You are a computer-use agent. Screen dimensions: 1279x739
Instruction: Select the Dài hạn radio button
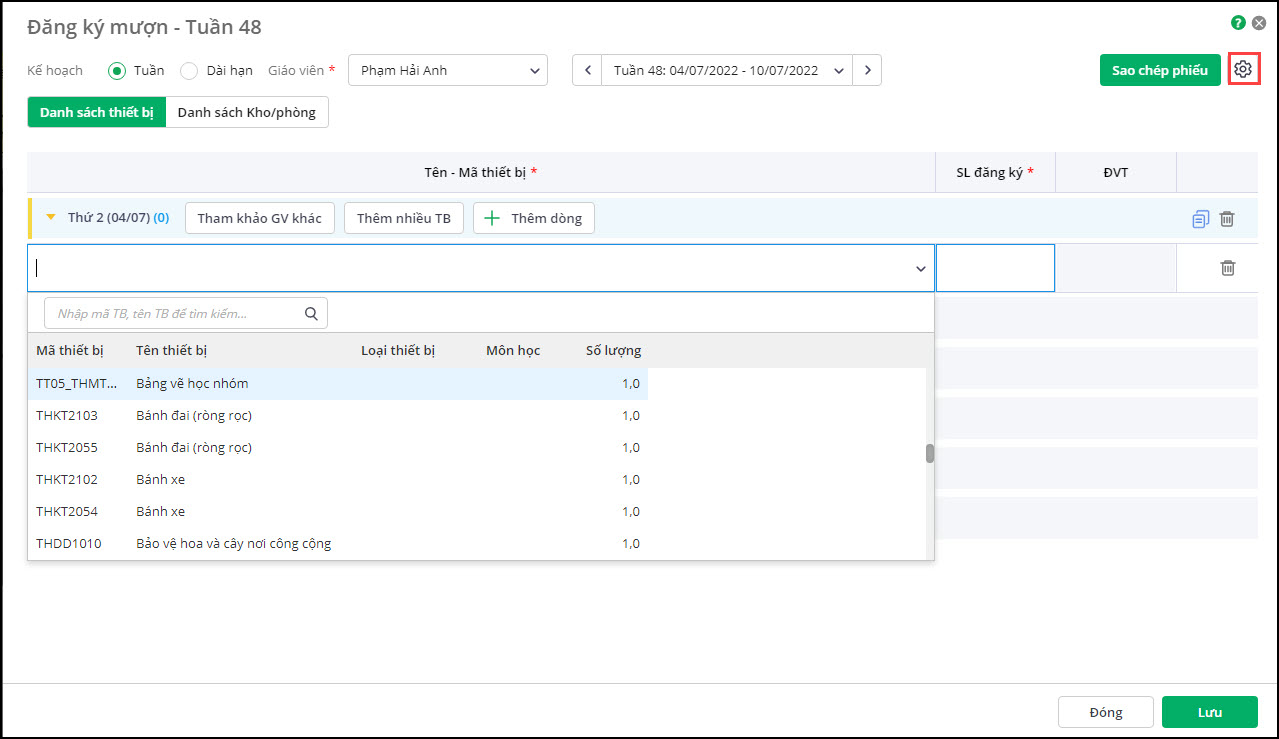(189, 71)
